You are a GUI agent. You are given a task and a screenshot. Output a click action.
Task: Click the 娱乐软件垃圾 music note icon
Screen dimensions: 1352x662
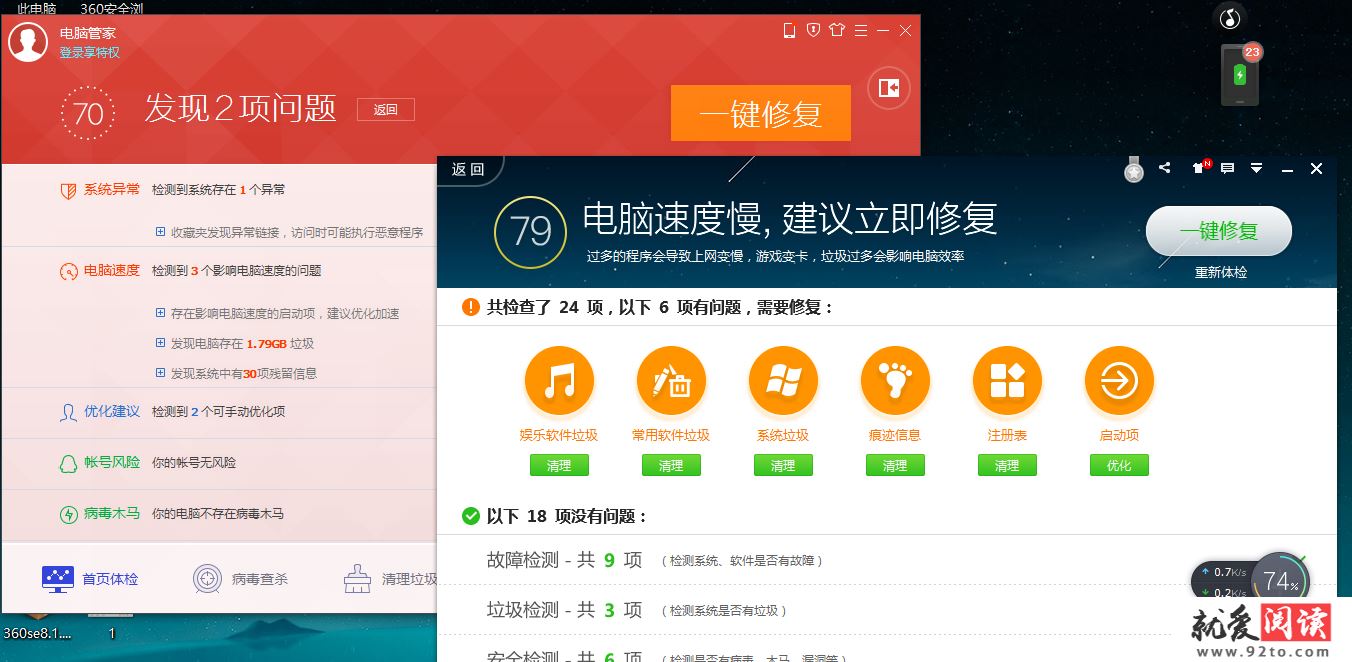559,381
